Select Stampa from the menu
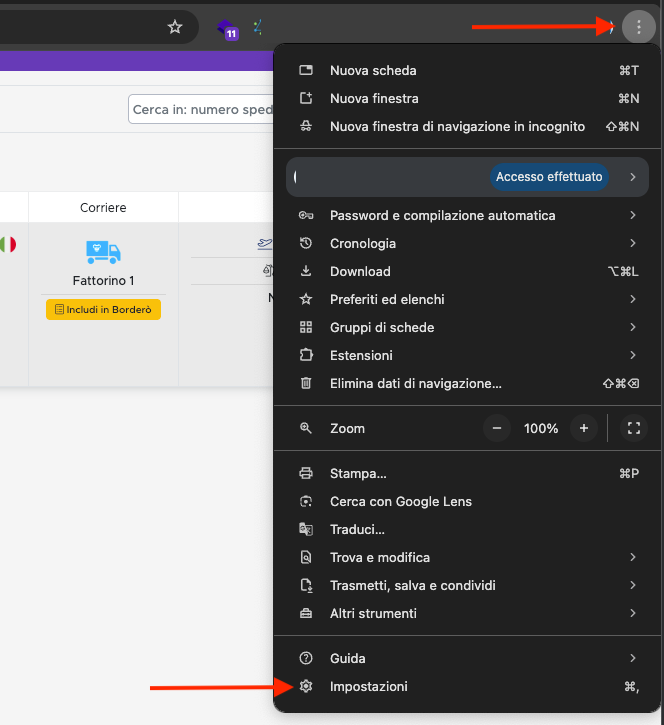Image resolution: width=664 pixels, height=725 pixels. pos(467,473)
